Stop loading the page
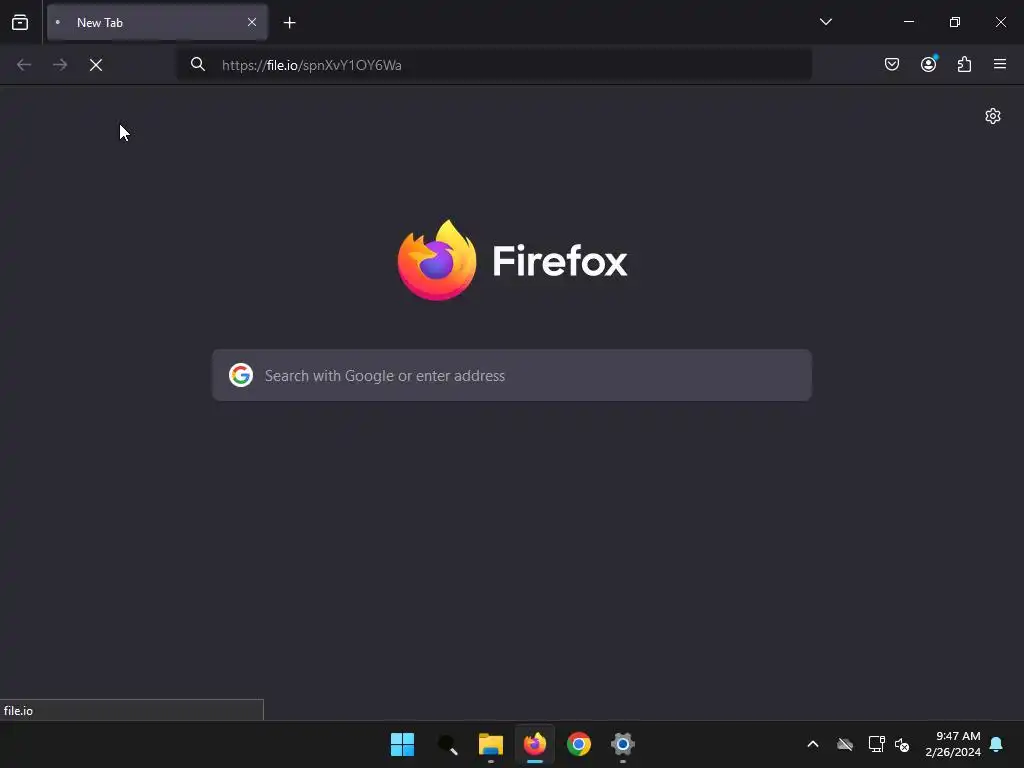Viewport: 1024px width, 768px height. click(x=96, y=65)
